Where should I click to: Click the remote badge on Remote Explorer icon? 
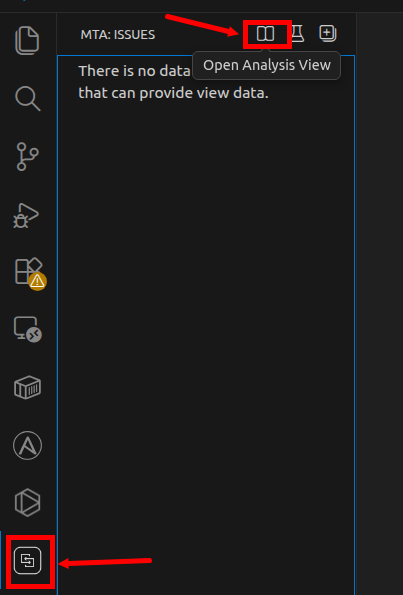35,335
